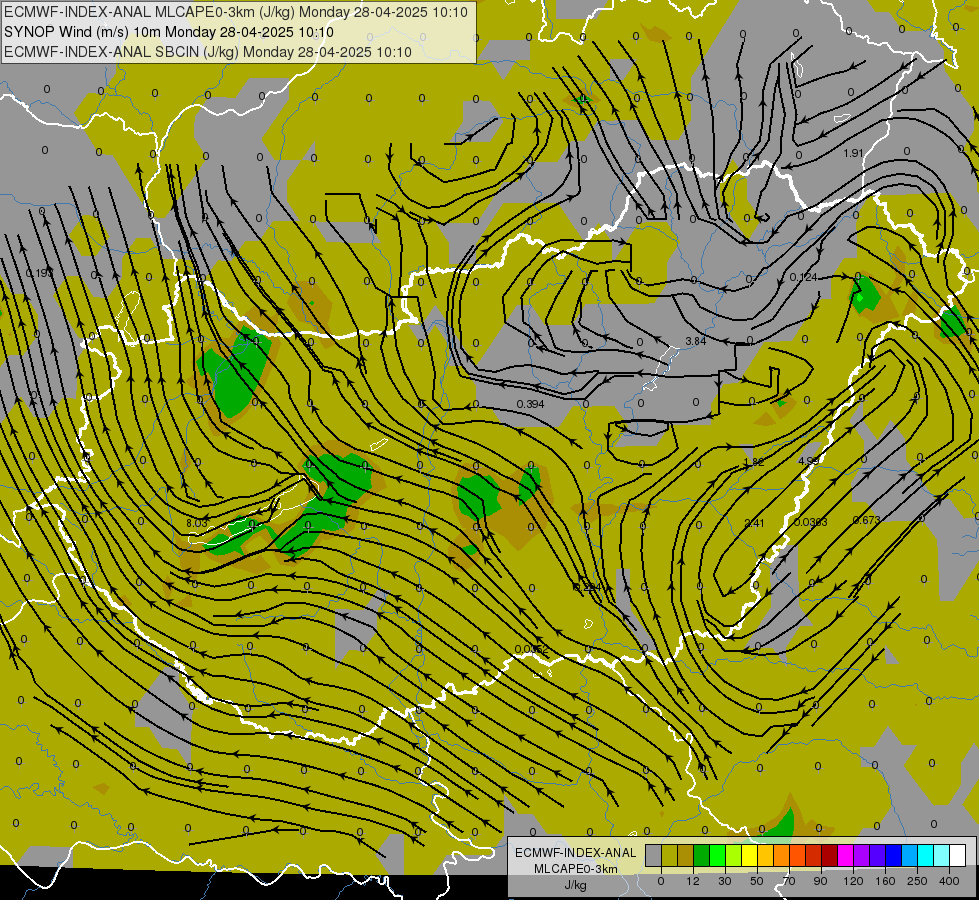
Task: Click the legend's ECMWF-INDEX-ANAL heading
Action: [x=576, y=853]
